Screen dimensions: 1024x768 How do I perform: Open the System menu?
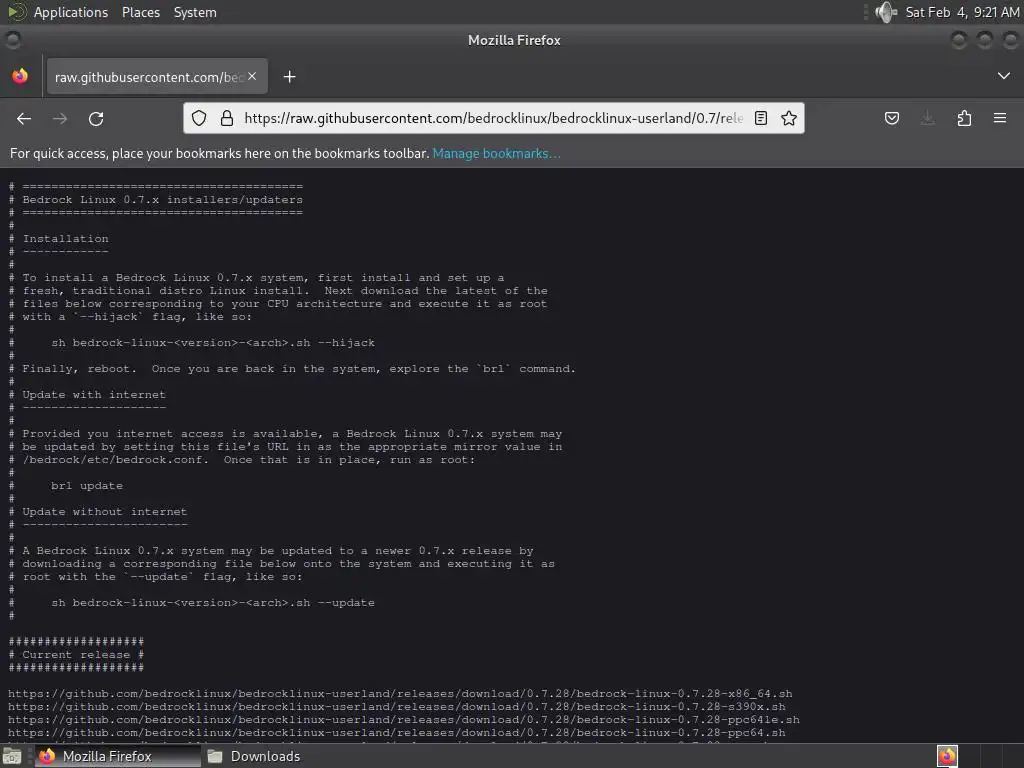tap(195, 12)
